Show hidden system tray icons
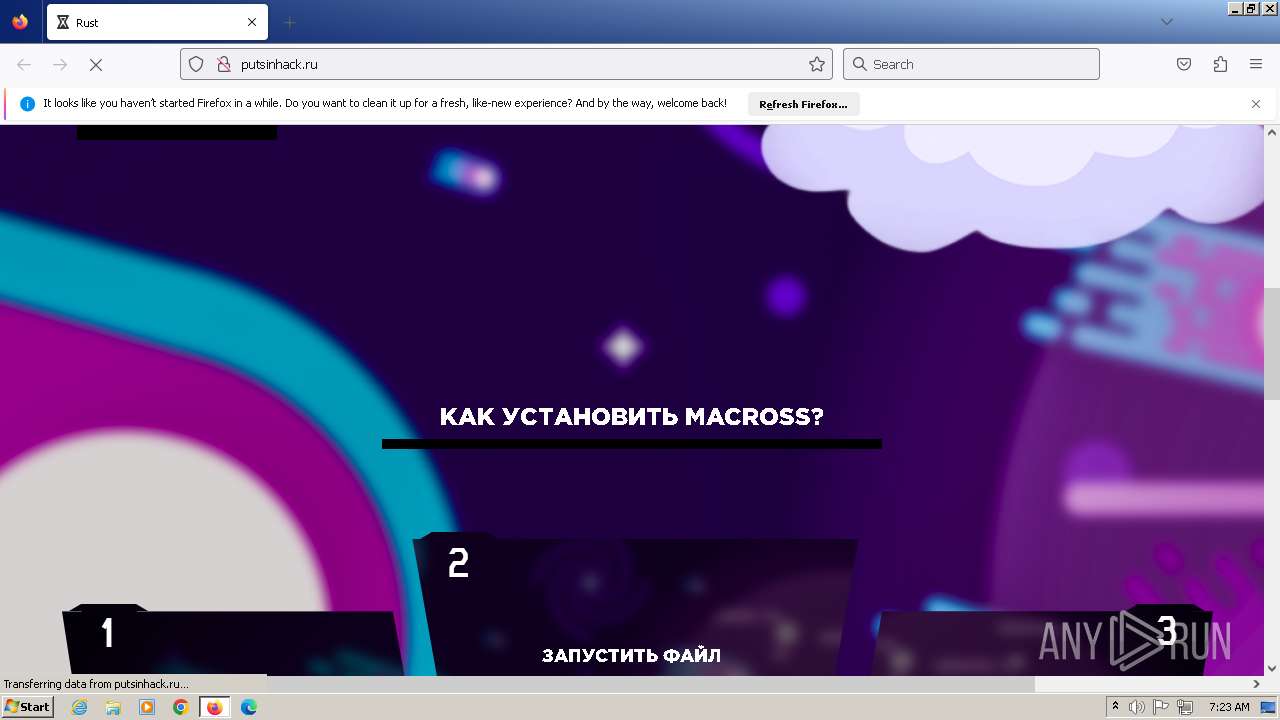This screenshot has width=1280, height=720. (1115, 706)
